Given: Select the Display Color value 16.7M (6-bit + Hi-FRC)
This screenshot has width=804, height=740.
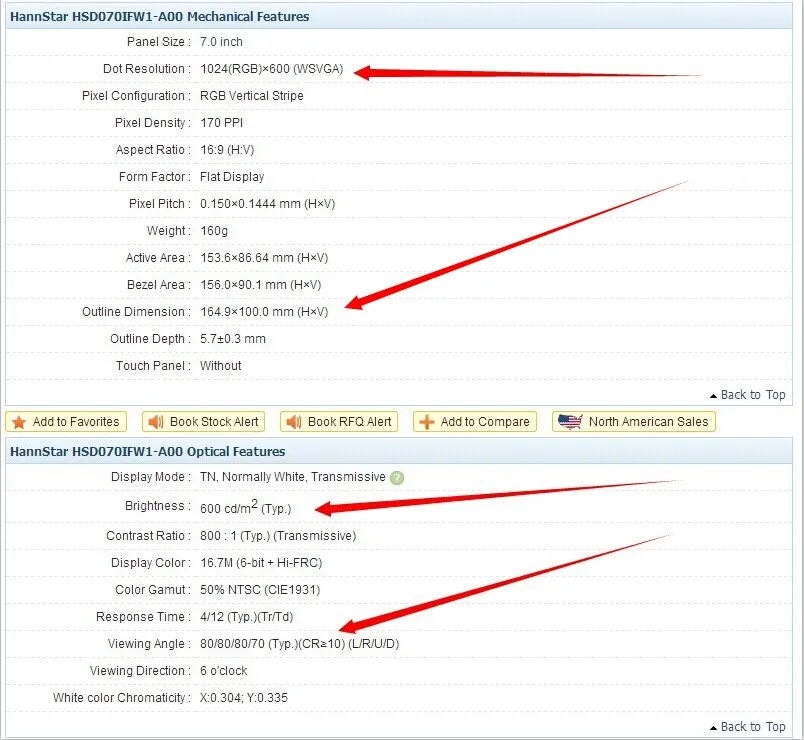Looking at the screenshot, I should (261, 563).
